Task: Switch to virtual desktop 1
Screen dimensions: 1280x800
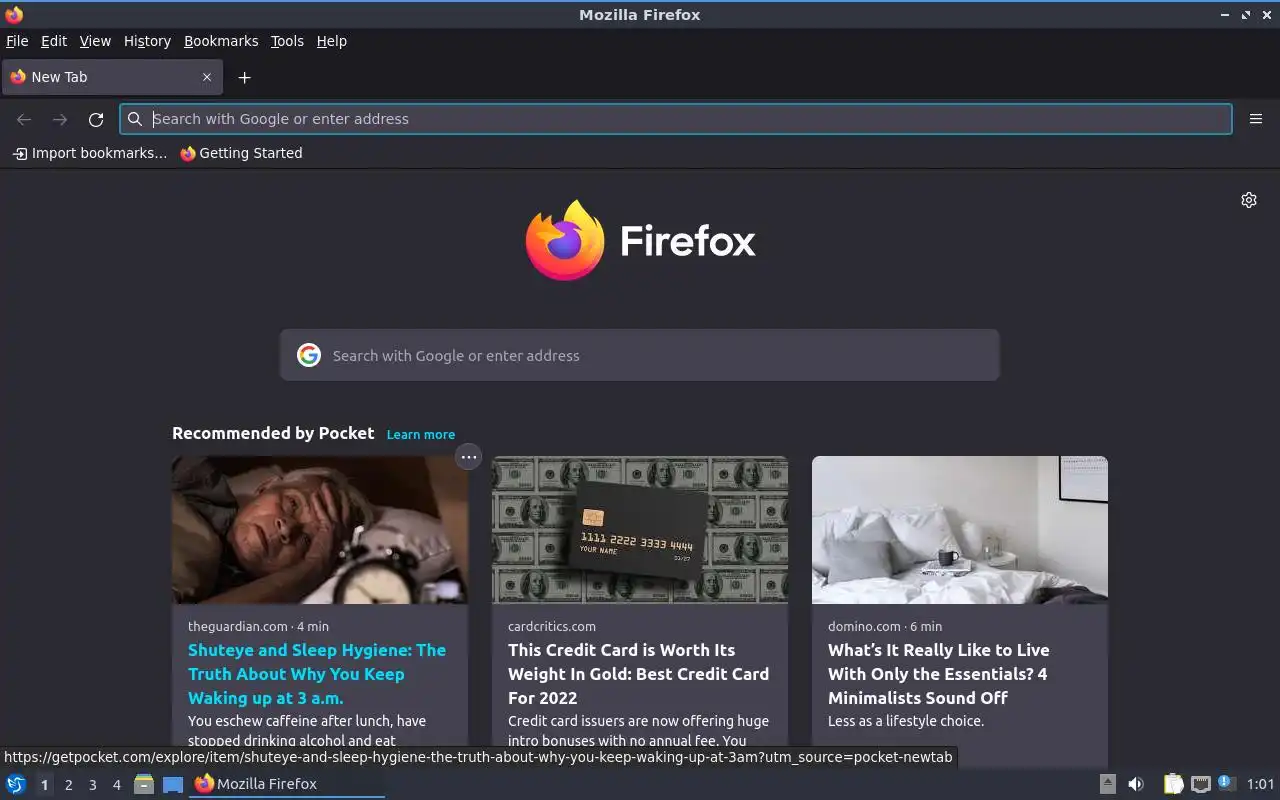Action: [44, 785]
